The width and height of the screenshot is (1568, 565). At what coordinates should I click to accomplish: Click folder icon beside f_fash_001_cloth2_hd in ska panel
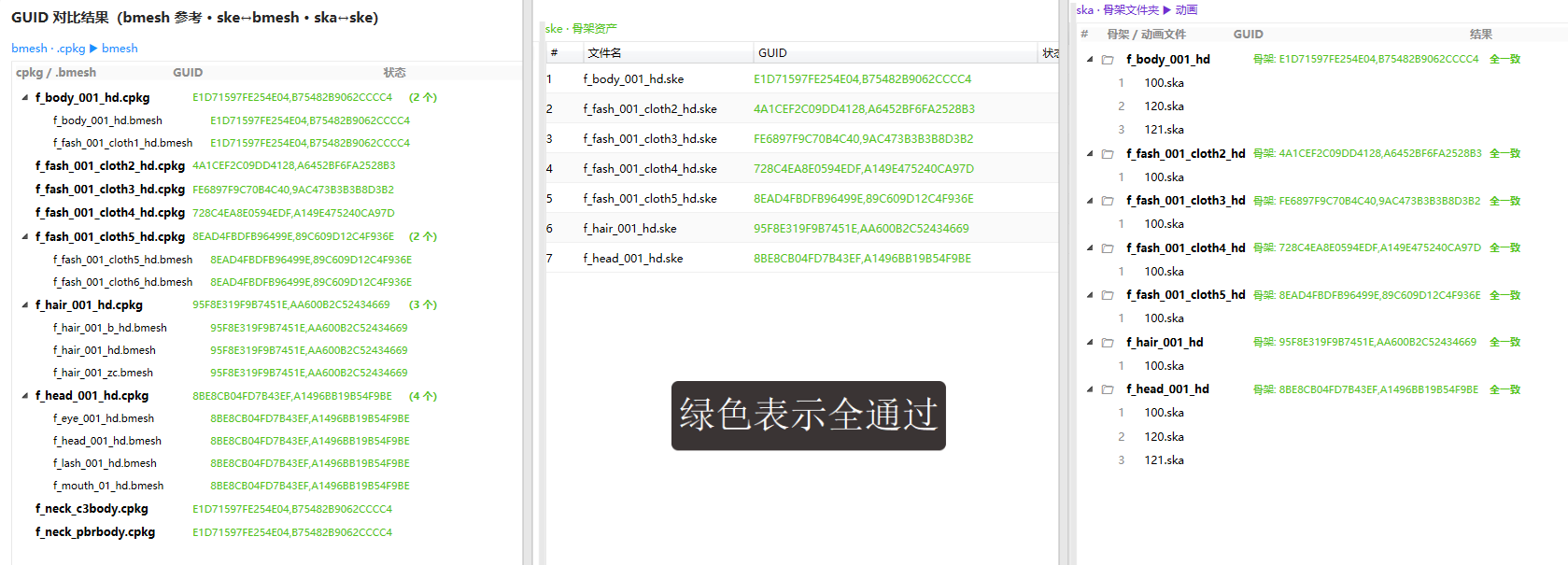coord(1108,154)
